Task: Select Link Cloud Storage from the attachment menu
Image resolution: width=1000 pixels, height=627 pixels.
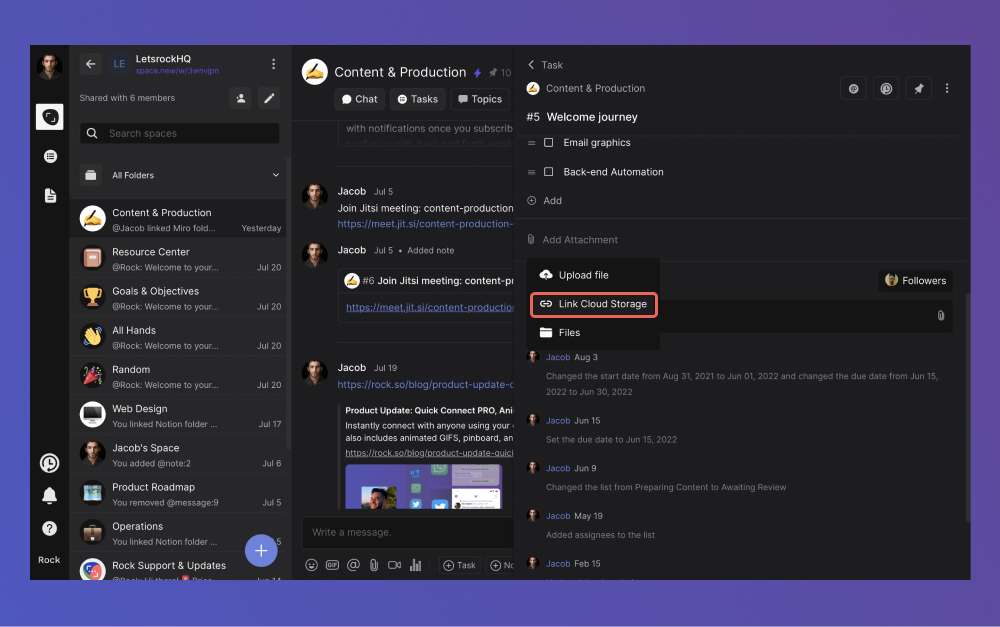Action: [x=593, y=304]
